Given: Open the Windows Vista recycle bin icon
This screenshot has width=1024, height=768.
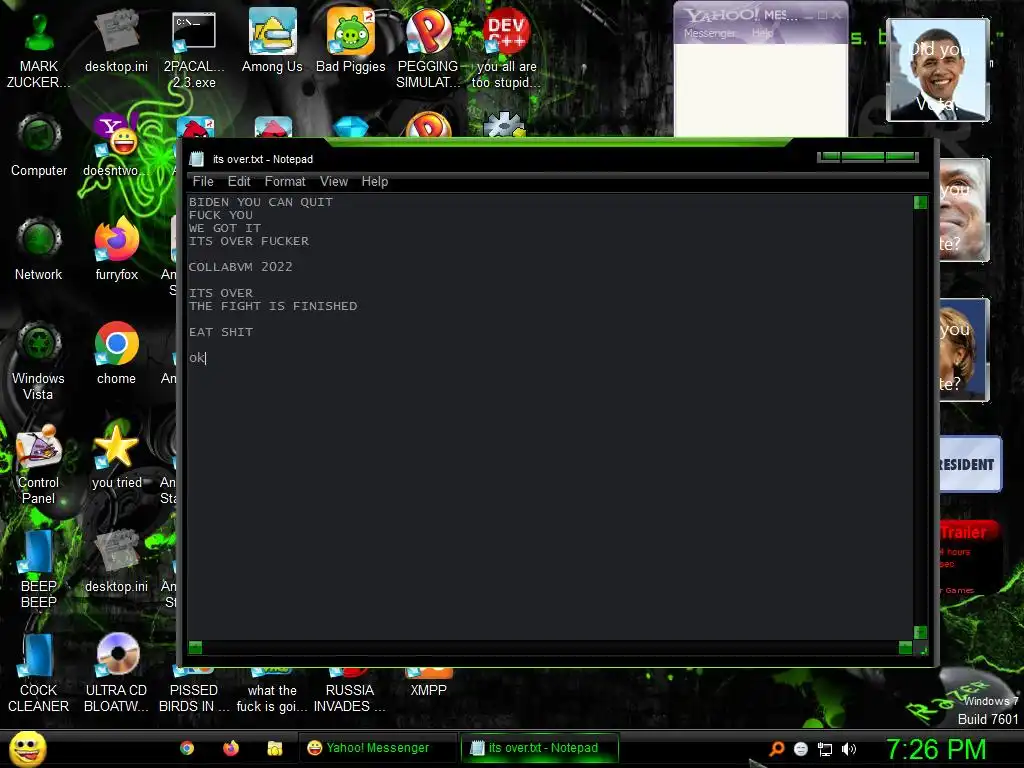Looking at the screenshot, I should click(x=39, y=362).
